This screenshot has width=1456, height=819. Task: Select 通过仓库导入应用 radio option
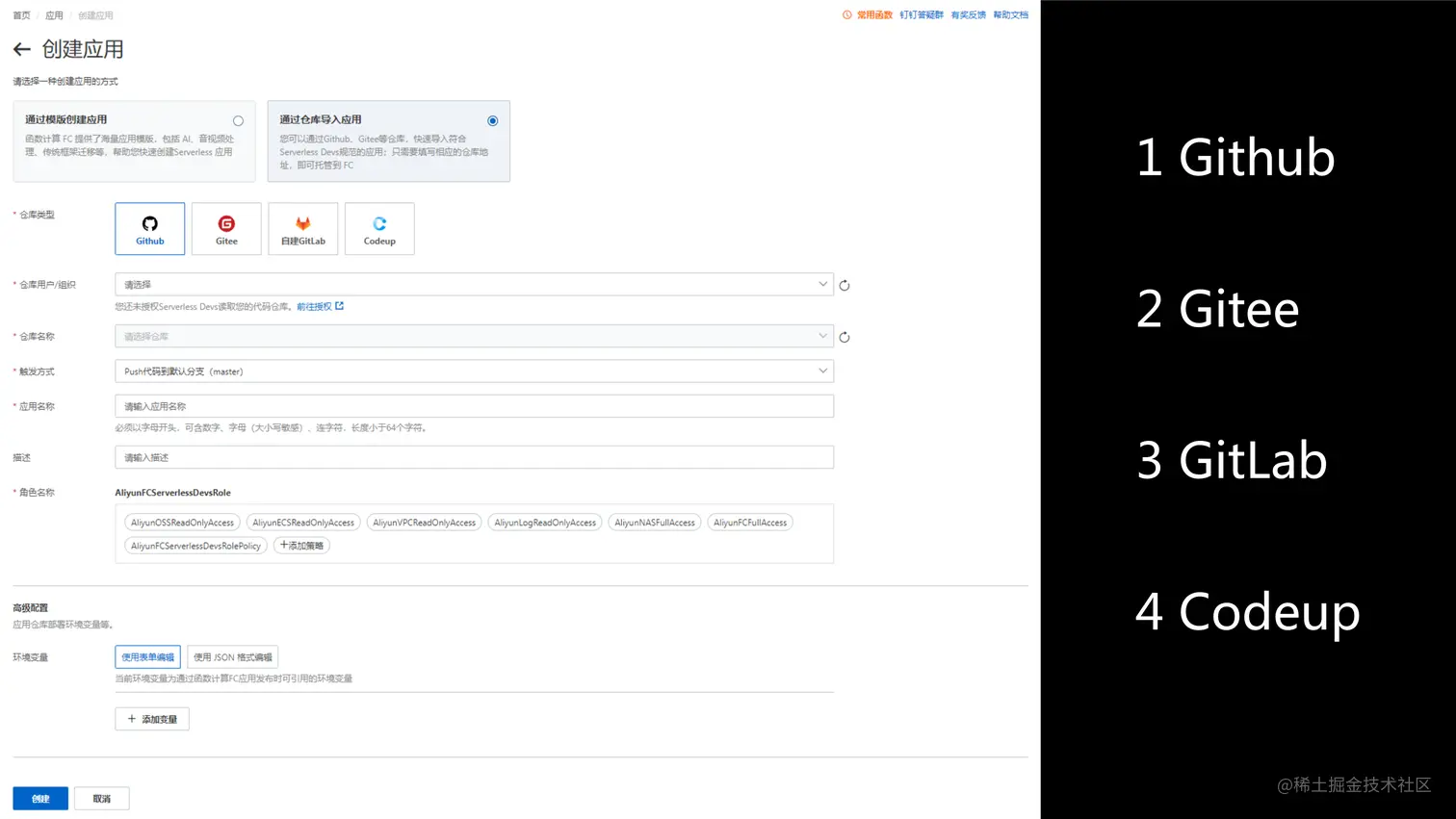coord(492,120)
